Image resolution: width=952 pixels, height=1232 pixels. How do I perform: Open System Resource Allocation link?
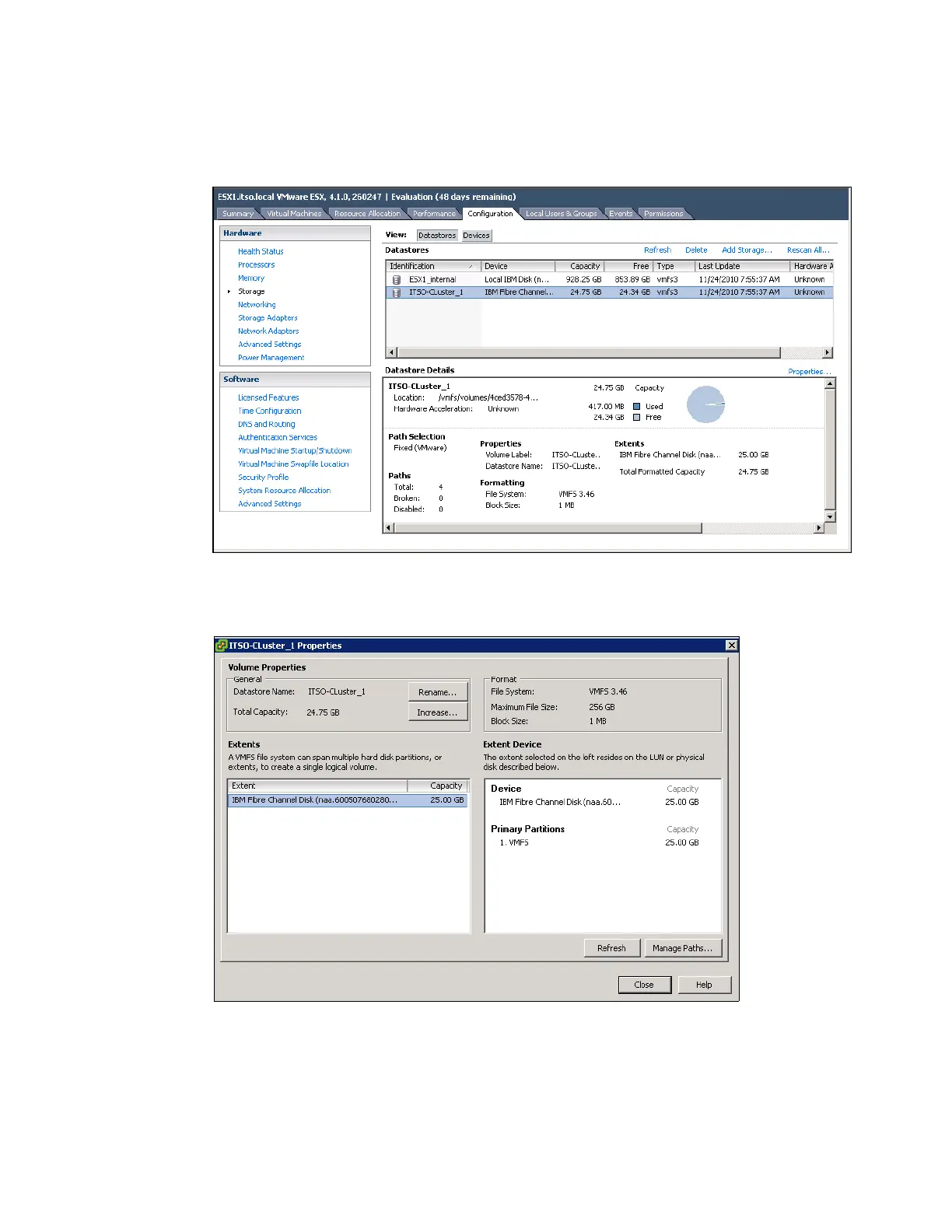click(x=284, y=490)
